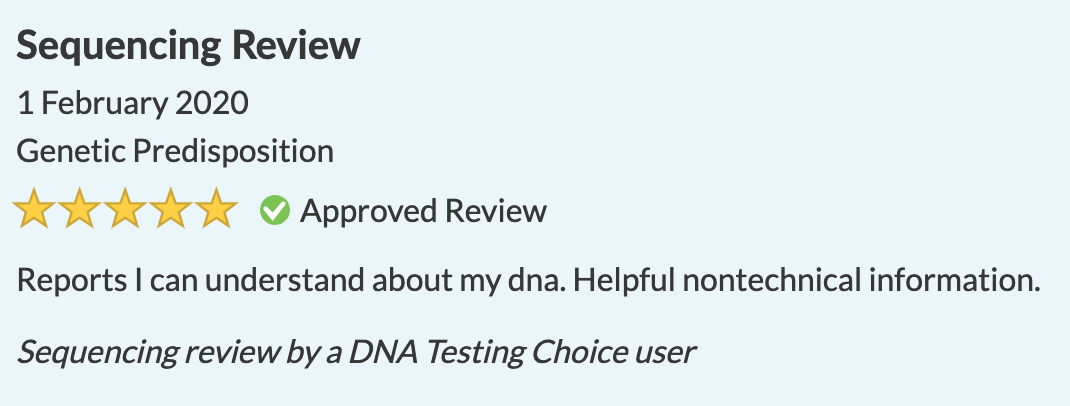Select the third gold rating star
Viewport: 1070px width, 406px height.
pos(125,208)
